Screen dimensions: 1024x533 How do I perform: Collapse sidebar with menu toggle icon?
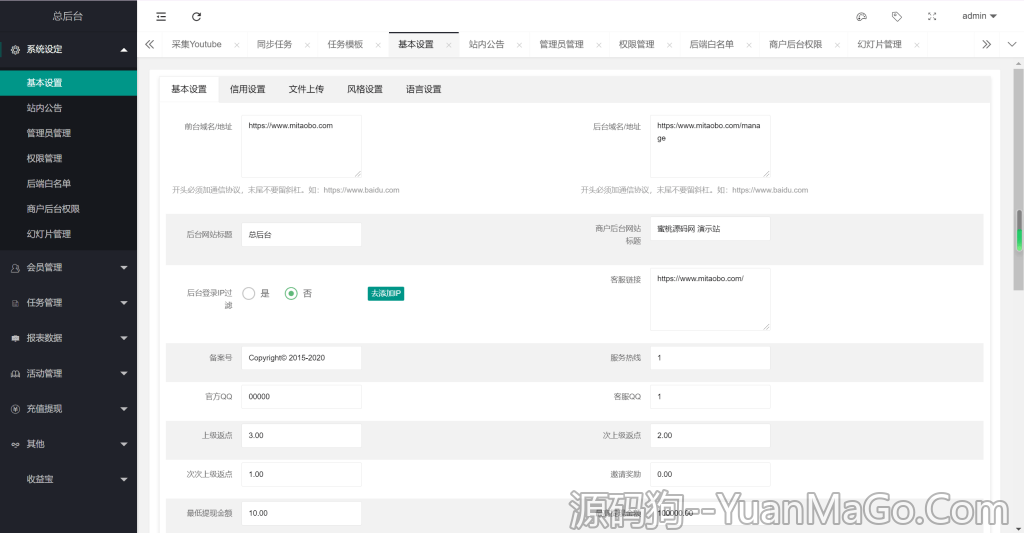click(161, 16)
